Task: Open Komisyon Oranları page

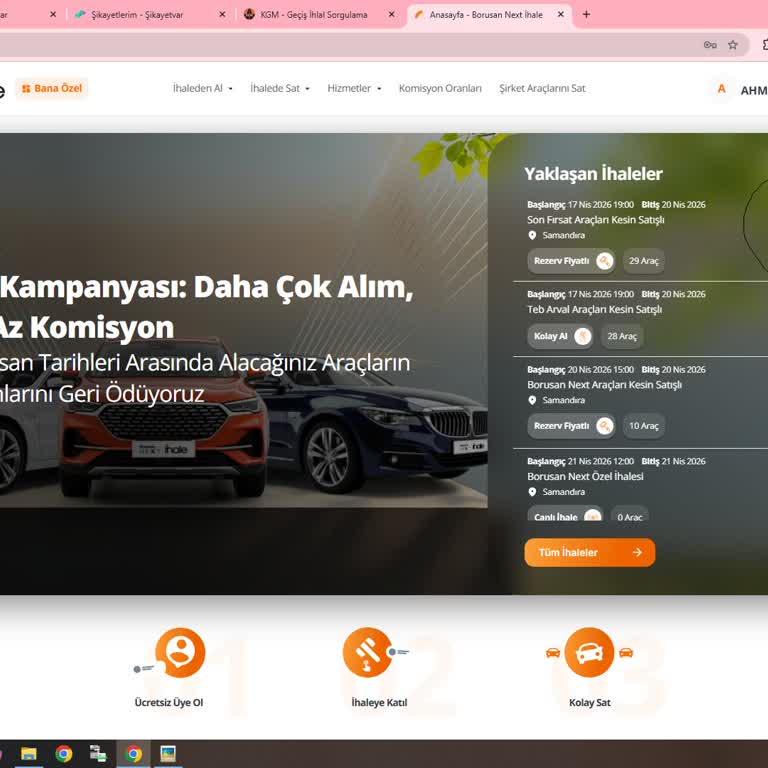Action: point(440,89)
